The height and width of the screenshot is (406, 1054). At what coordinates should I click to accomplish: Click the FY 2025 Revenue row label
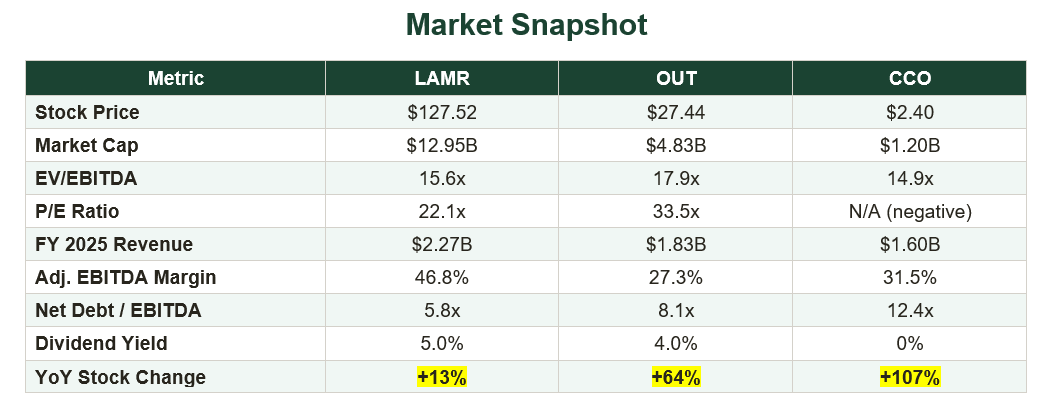tap(114, 245)
